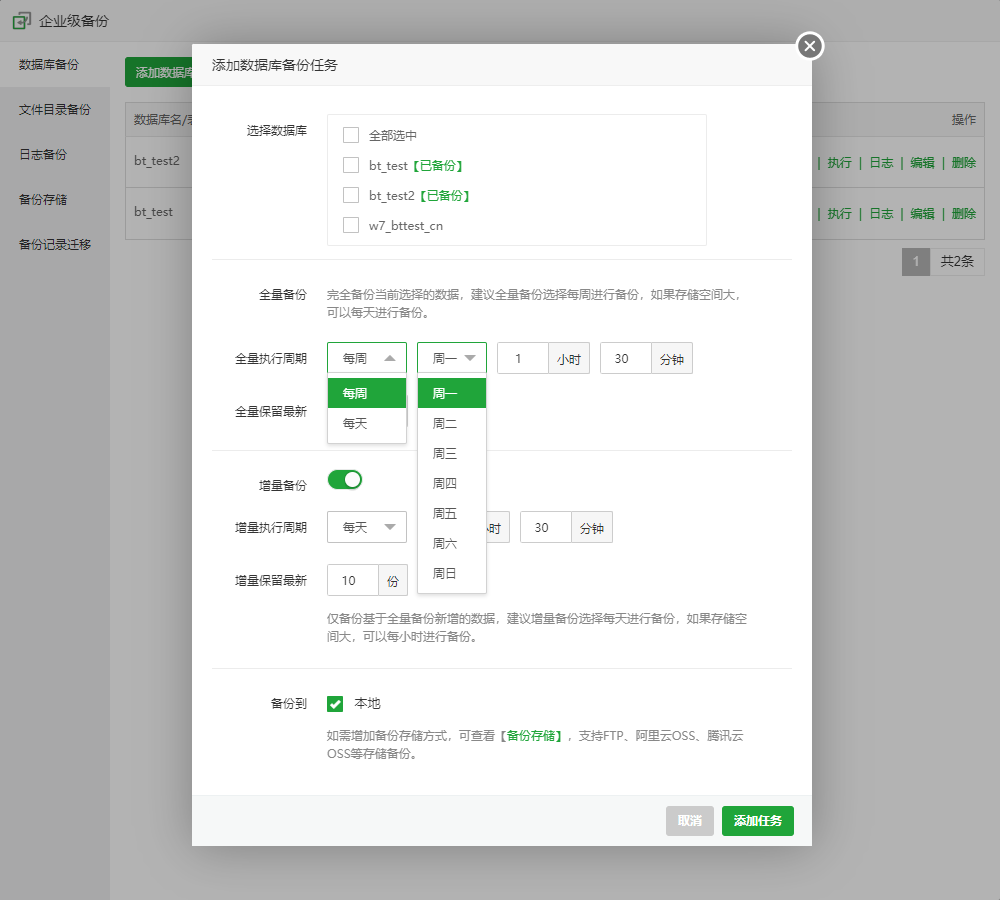Screen dimensions: 1000x900
Task: Tick the w7_bttest_cn database checkbox
Action: (x=351, y=225)
